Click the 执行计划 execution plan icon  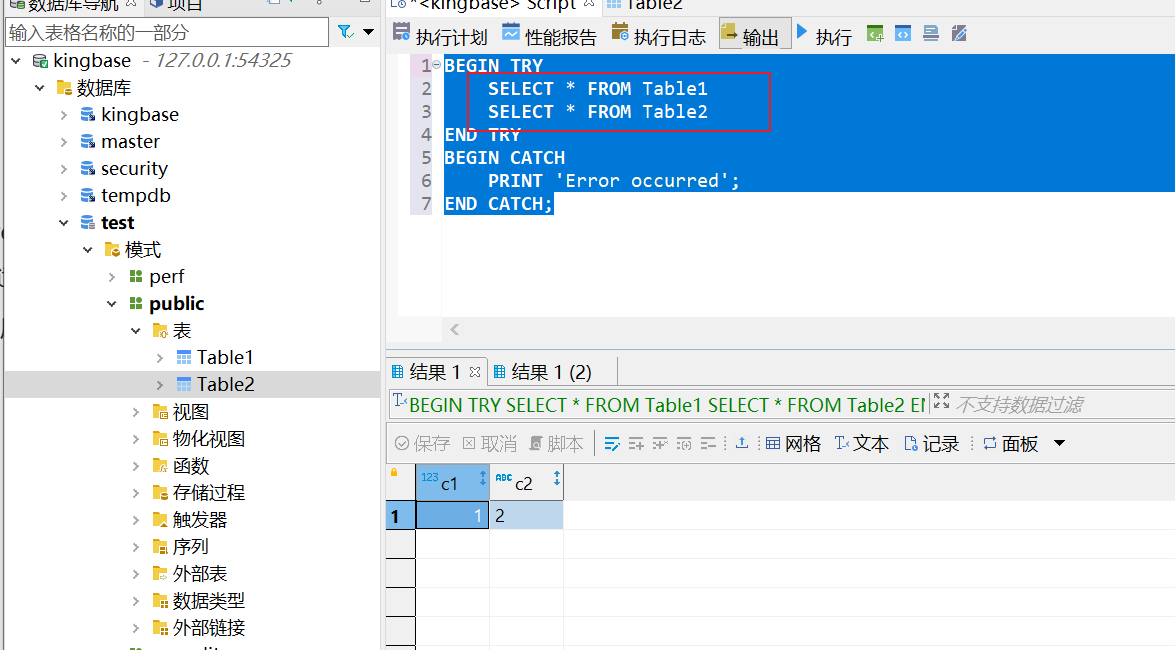pos(402,34)
